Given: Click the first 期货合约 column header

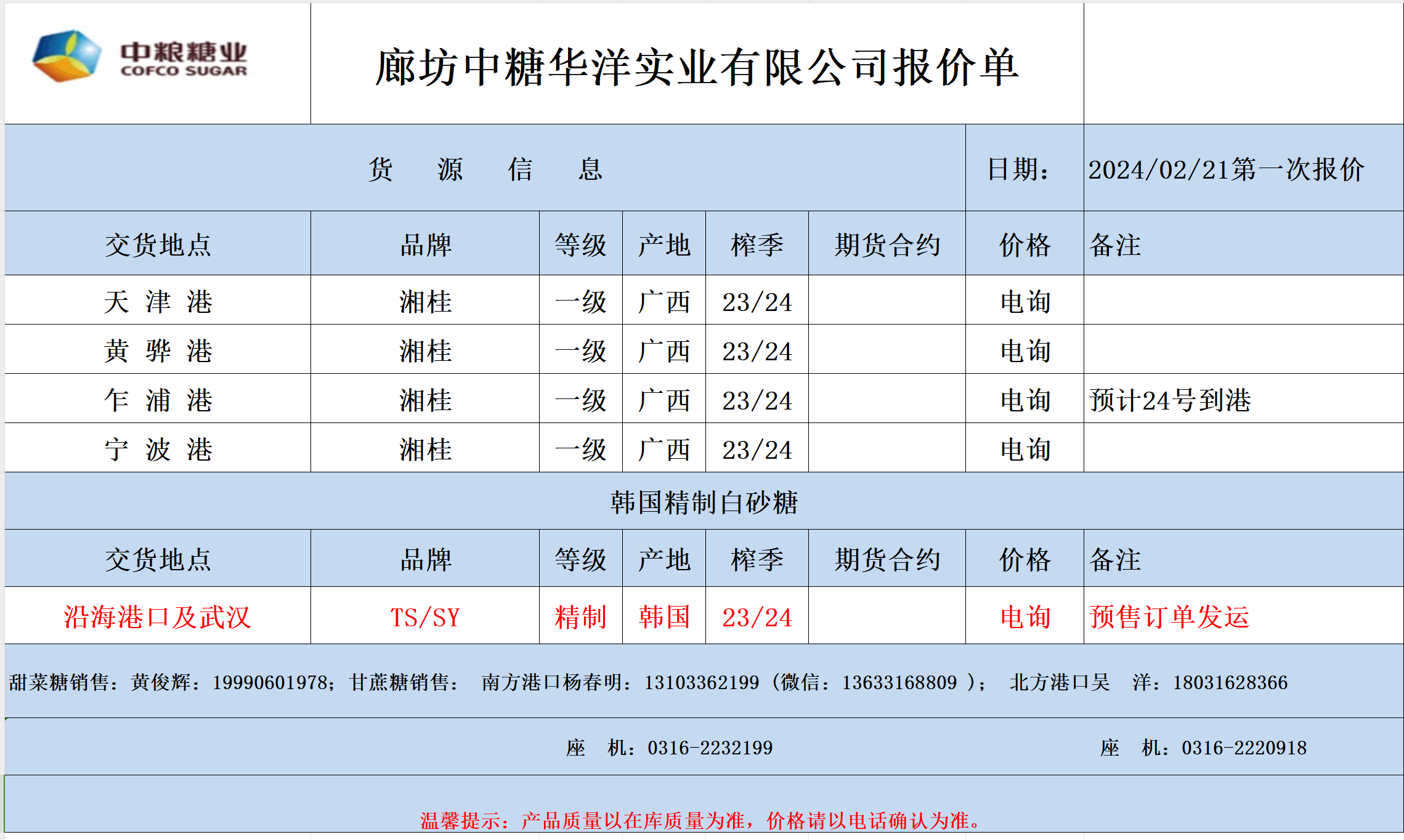Looking at the screenshot, I should (887, 245).
